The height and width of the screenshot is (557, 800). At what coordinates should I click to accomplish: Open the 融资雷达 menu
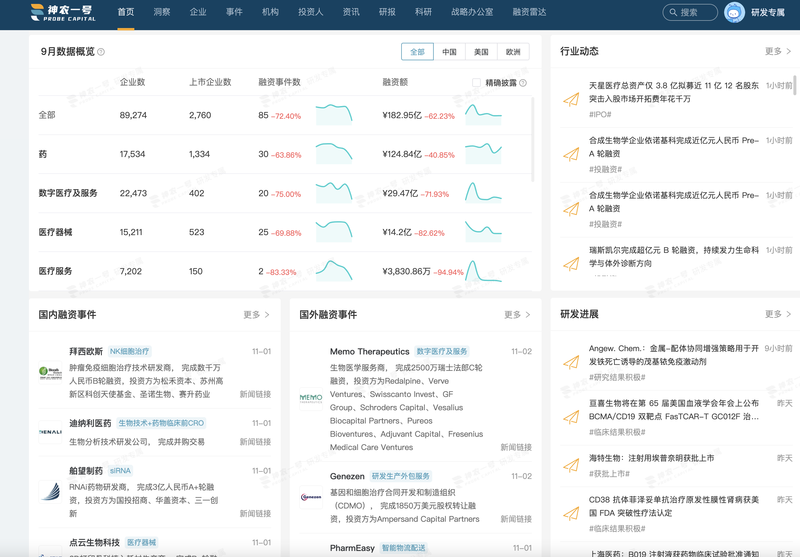[529, 12]
